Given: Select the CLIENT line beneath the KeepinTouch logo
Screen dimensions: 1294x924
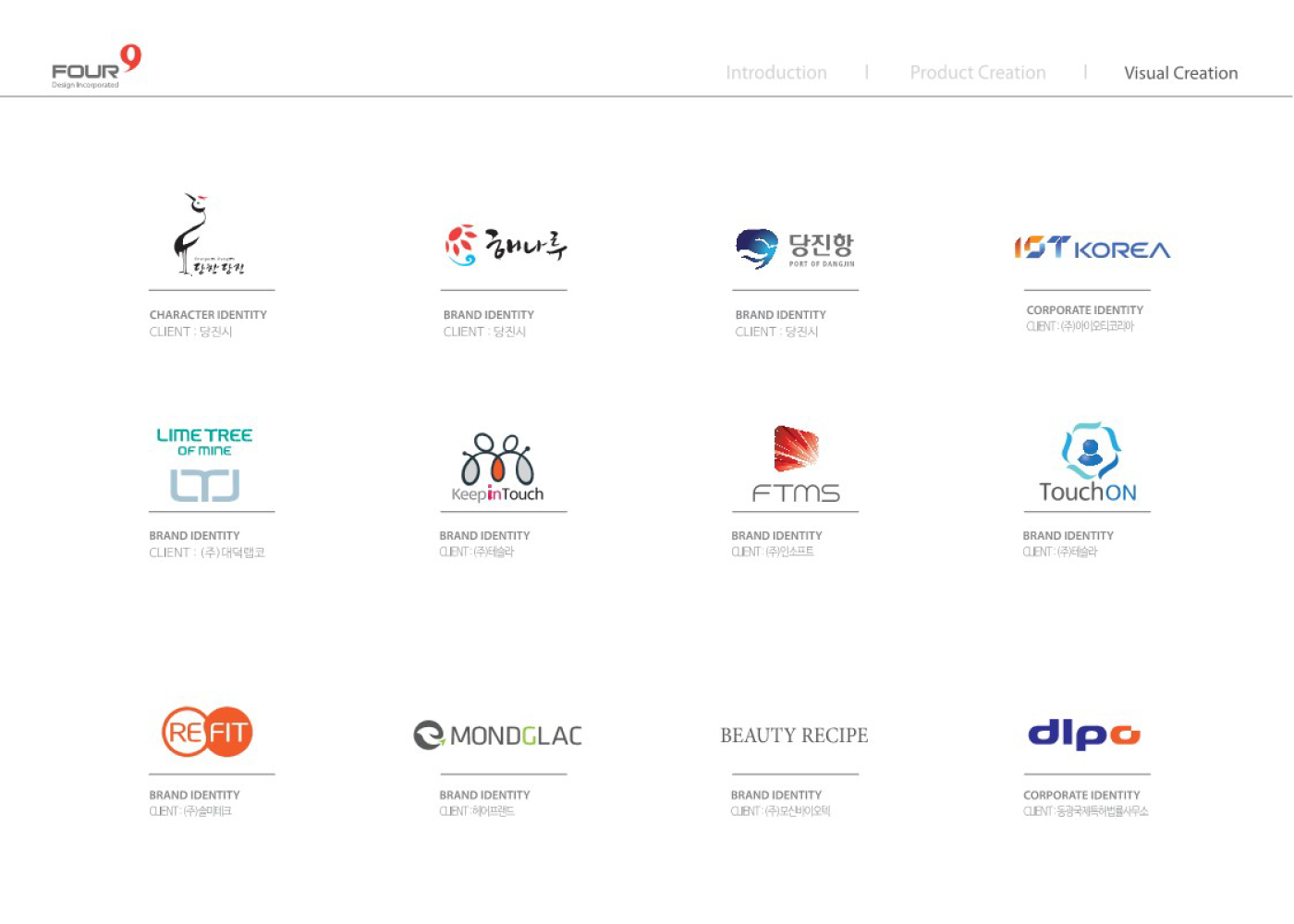Looking at the screenshot, I should [x=476, y=552].
